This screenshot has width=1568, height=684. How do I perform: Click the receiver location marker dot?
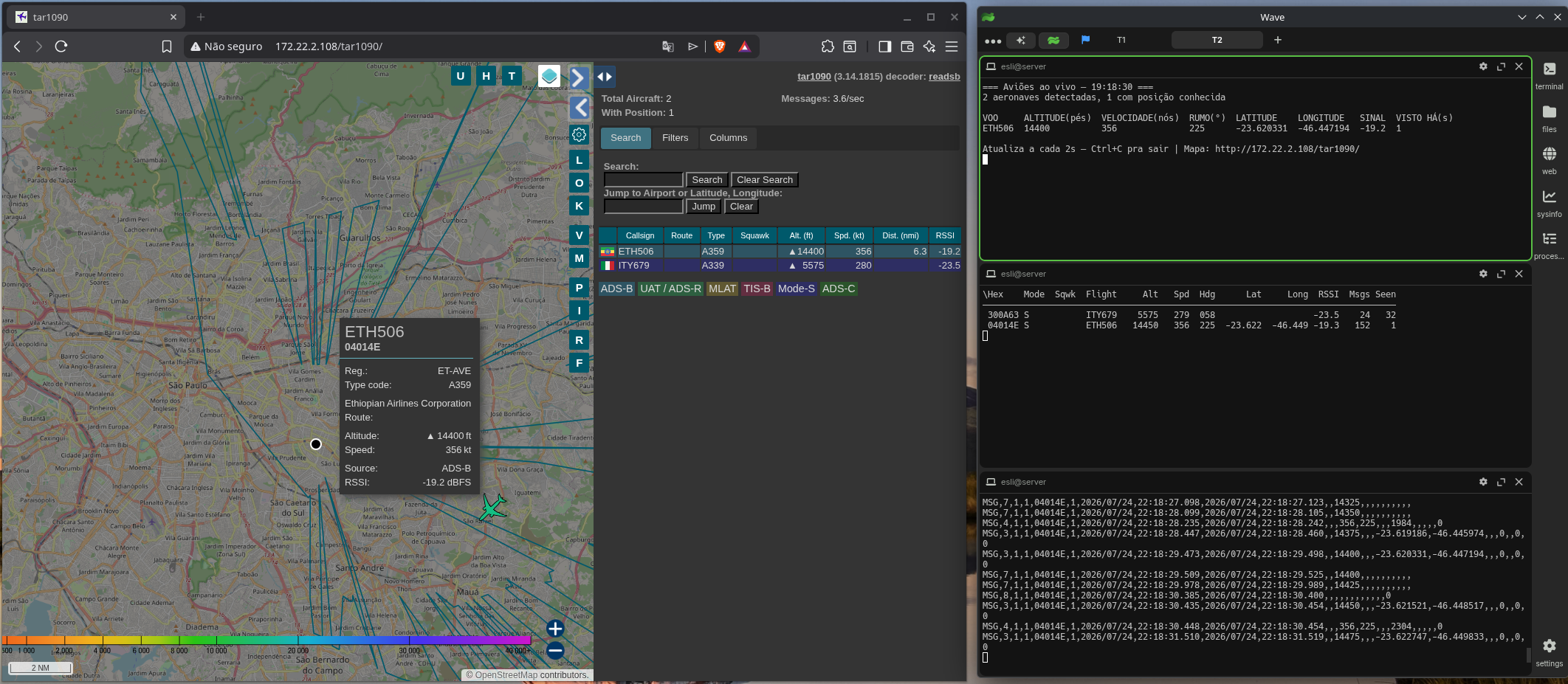(x=316, y=444)
